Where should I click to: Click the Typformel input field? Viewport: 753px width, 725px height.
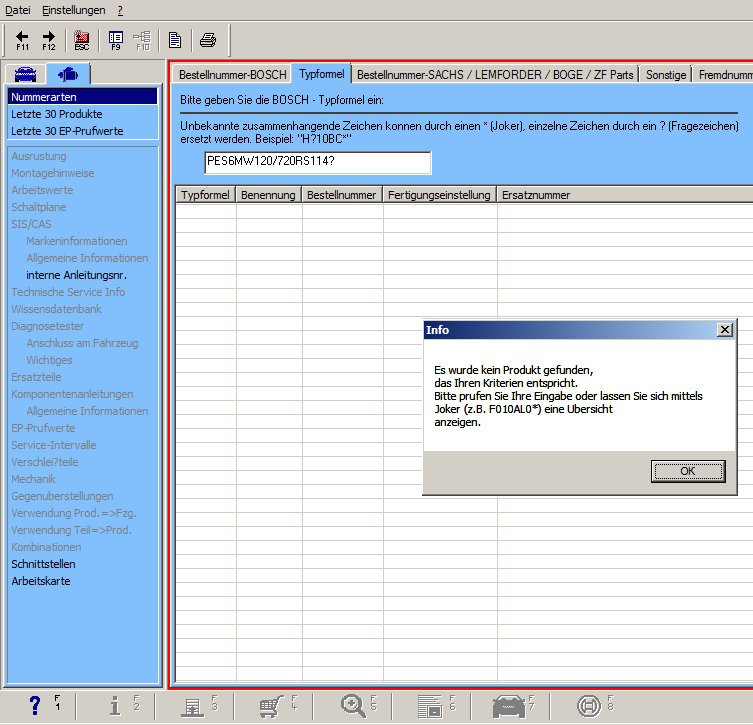click(317, 162)
